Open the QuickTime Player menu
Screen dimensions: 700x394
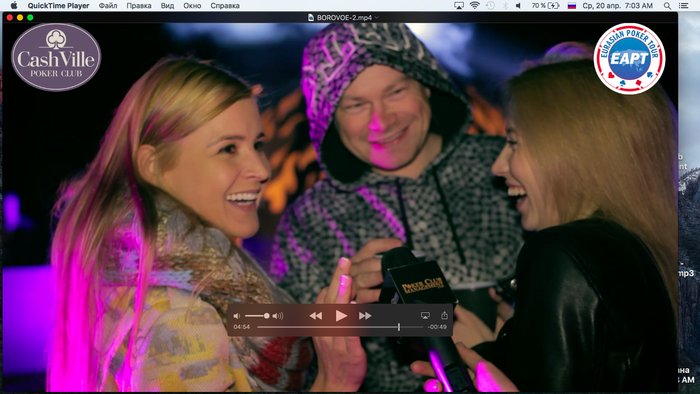(58, 5)
